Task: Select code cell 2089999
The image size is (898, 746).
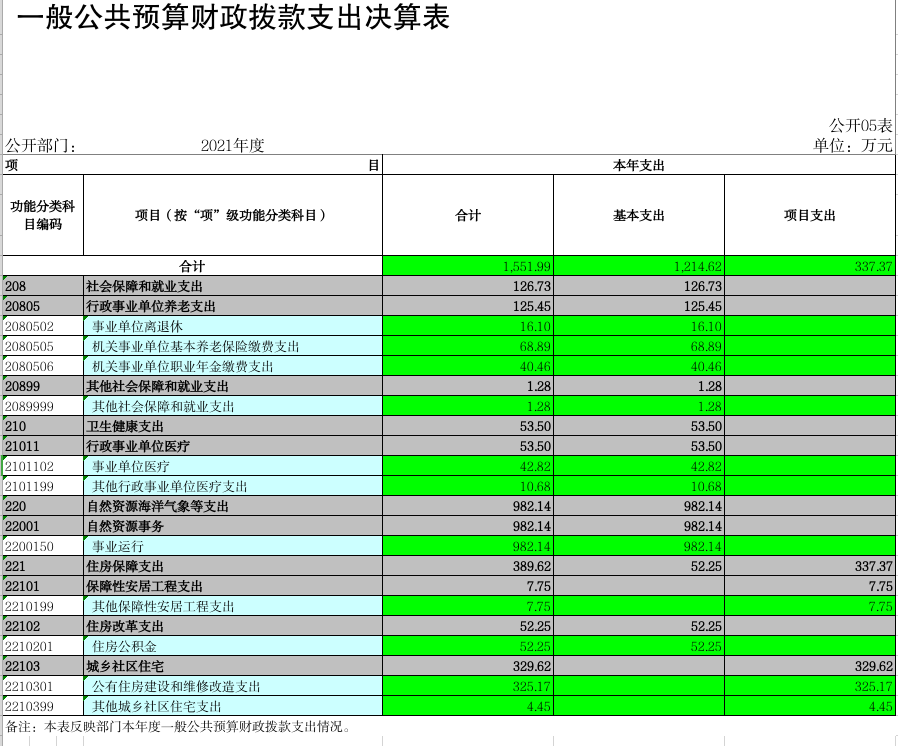Action: (x=43, y=406)
